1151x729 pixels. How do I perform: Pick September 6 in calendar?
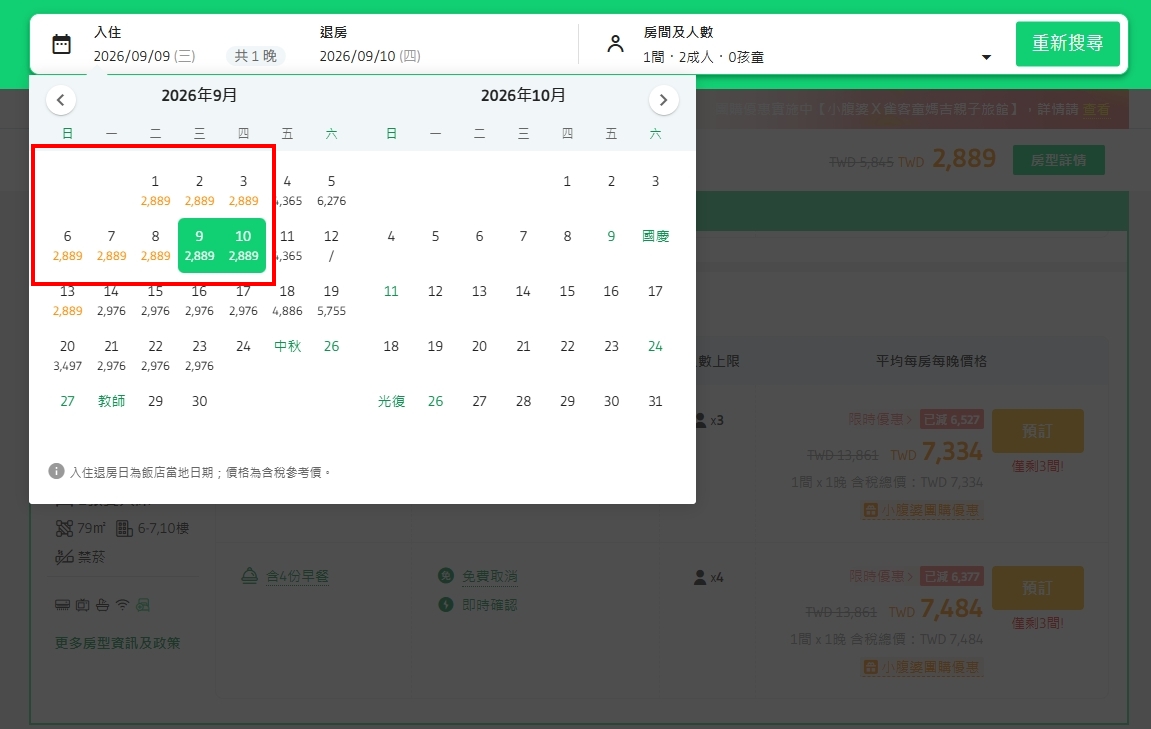[x=67, y=245]
